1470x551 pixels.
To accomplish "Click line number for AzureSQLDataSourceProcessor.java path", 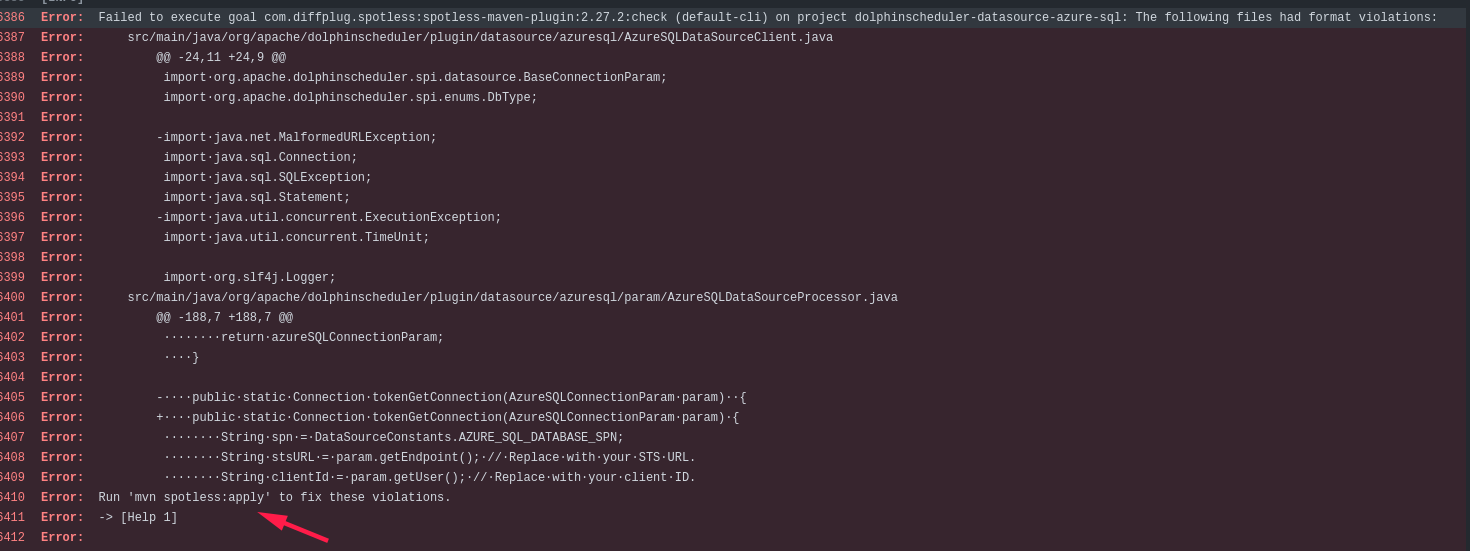I will pyautogui.click(x=12, y=298).
